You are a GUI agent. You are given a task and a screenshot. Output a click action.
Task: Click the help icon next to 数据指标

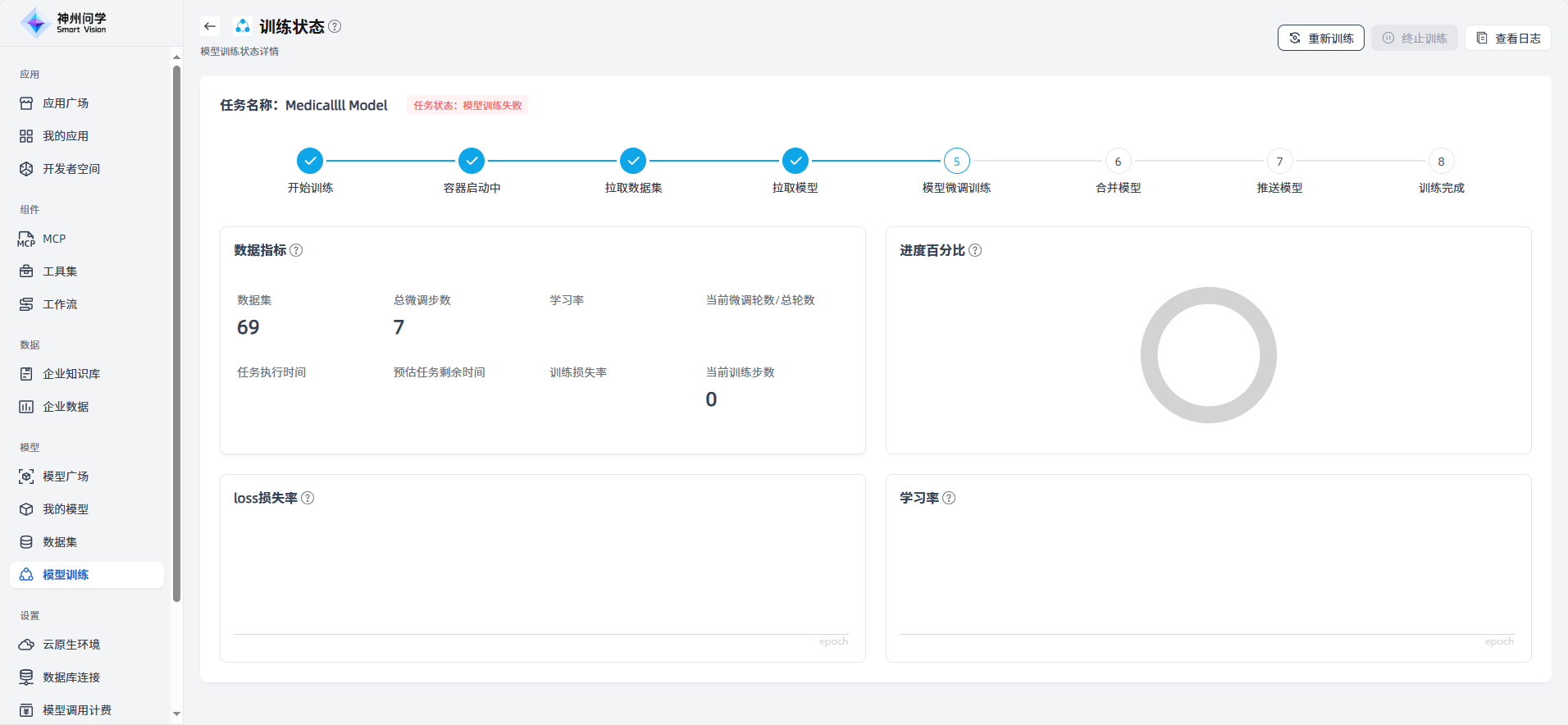(x=297, y=250)
